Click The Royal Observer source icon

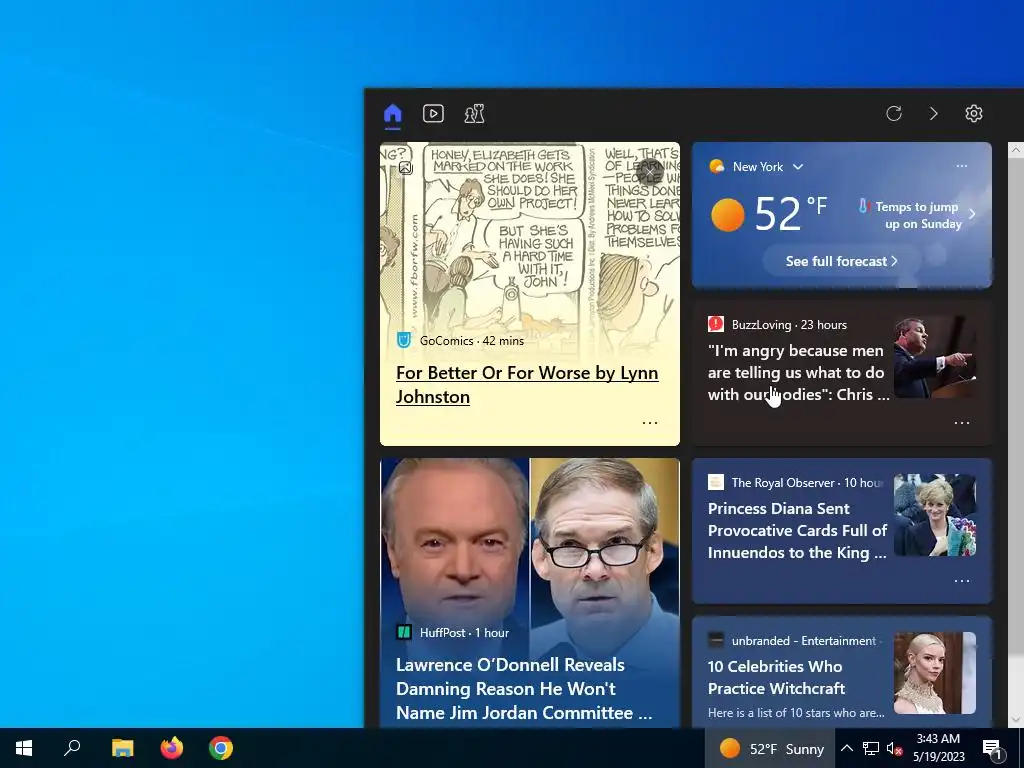(x=716, y=482)
